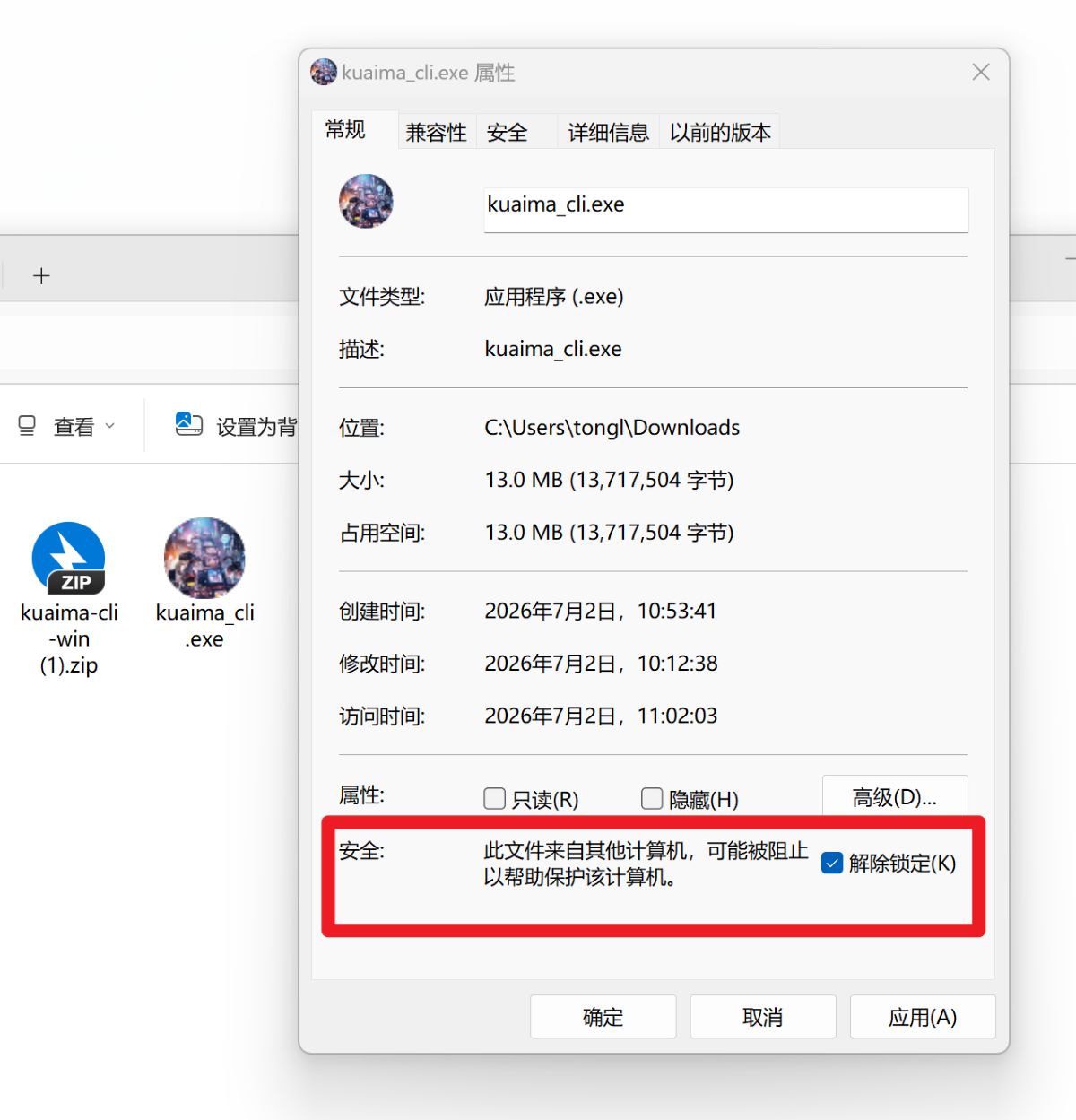Image resolution: width=1076 pixels, height=1120 pixels.
Task: Uncheck the 解除锁定(K) unblock checkbox
Action: point(832,863)
